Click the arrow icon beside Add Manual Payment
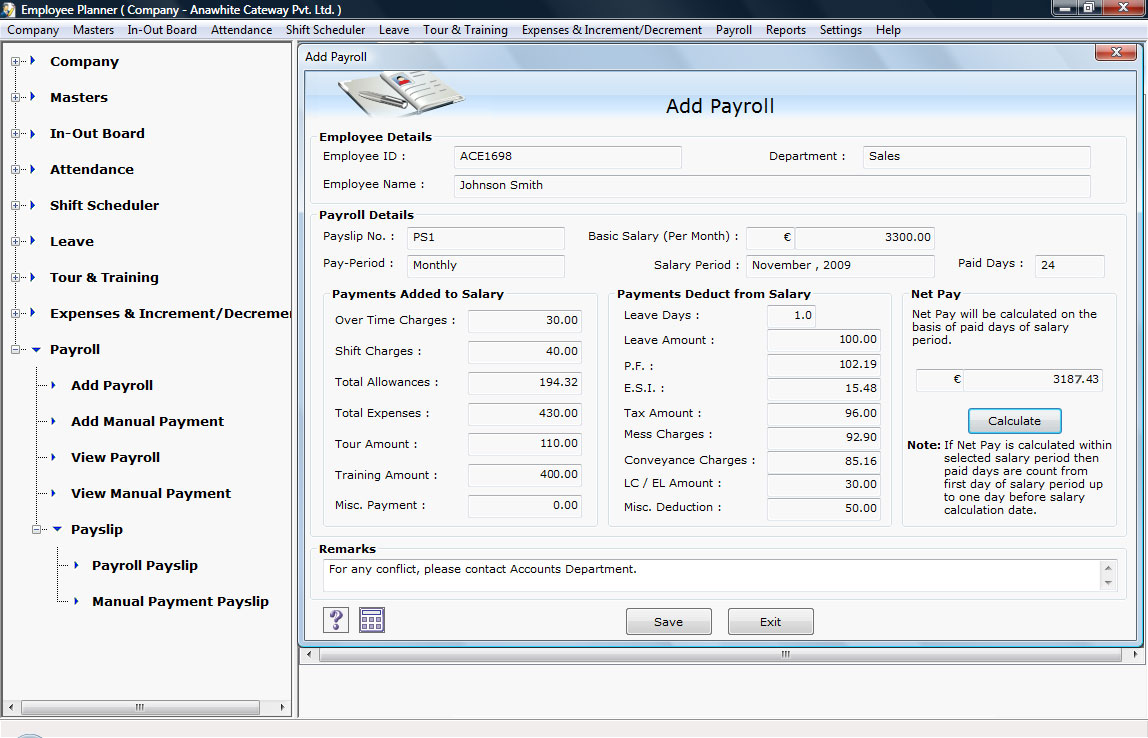 coord(54,421)
